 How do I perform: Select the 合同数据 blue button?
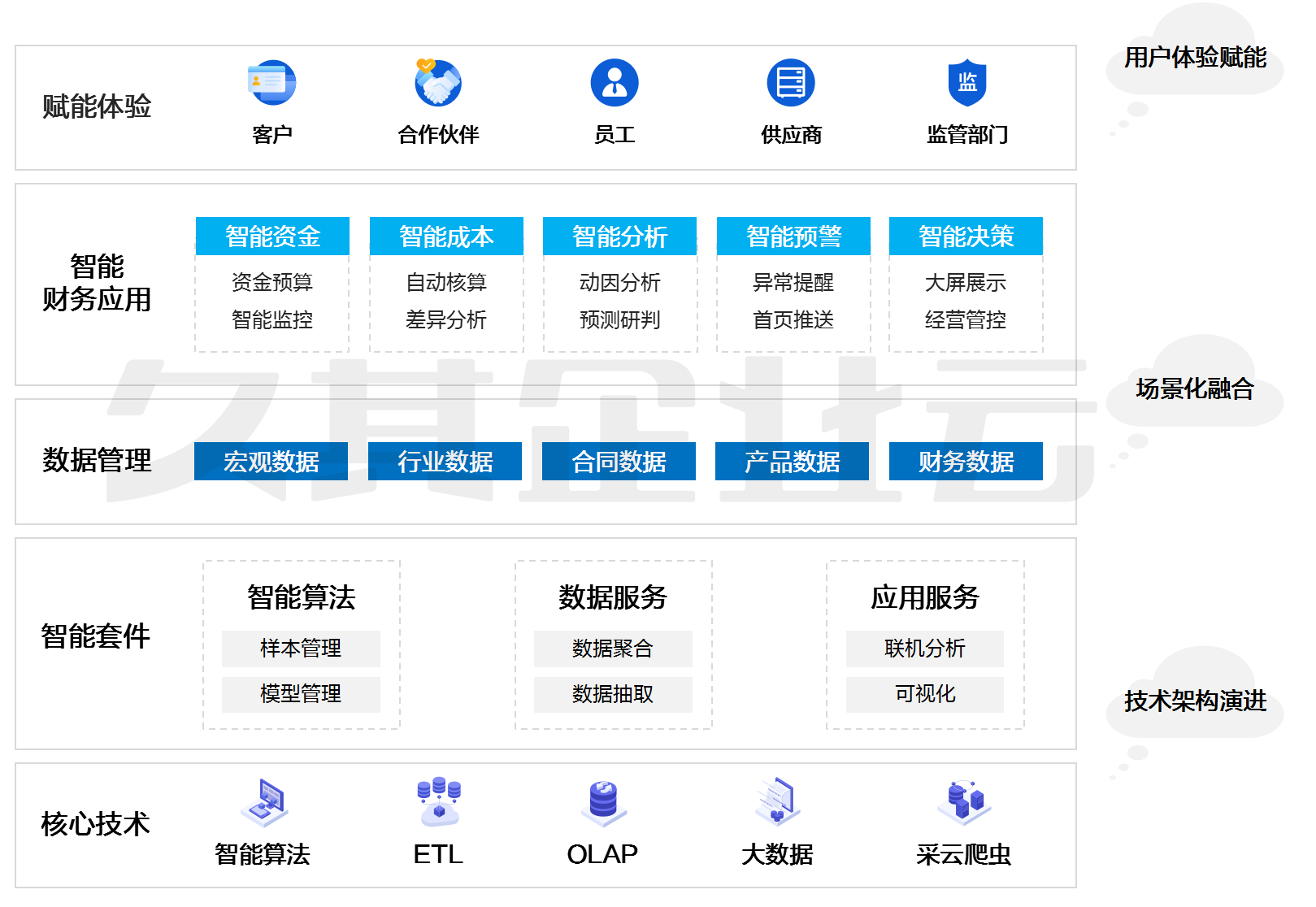(x=619, y=462)
